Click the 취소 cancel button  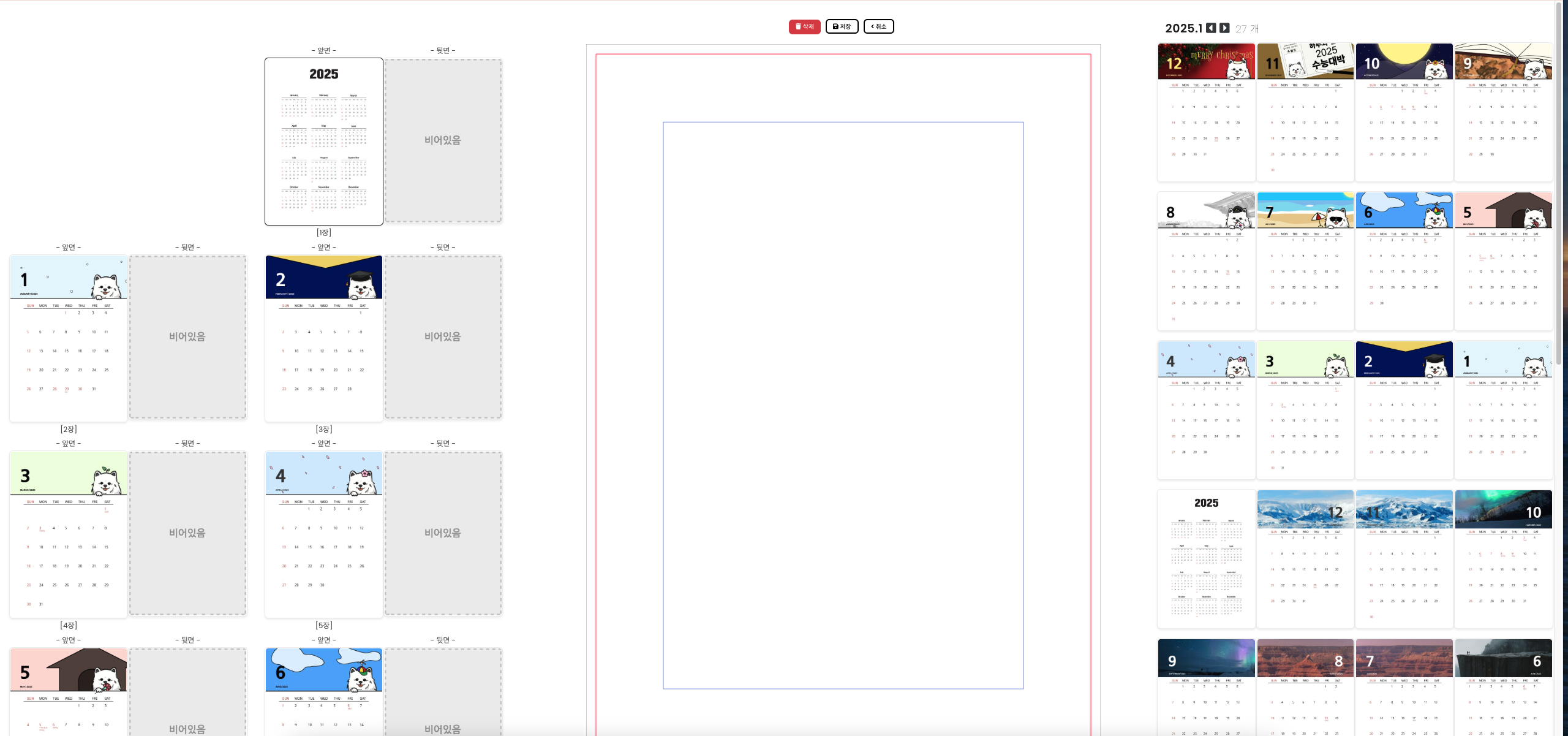click(x=878, y=26)
